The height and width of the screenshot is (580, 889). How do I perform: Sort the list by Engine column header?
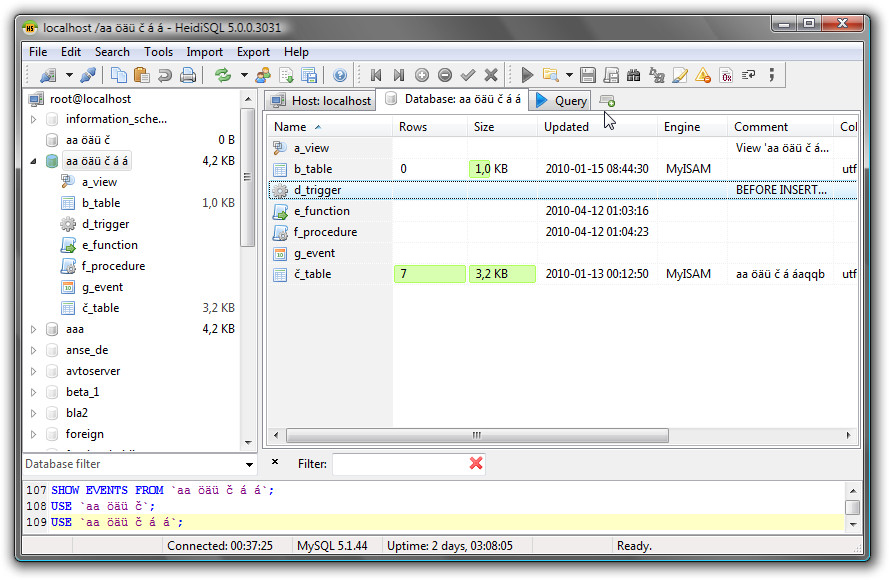692,127
